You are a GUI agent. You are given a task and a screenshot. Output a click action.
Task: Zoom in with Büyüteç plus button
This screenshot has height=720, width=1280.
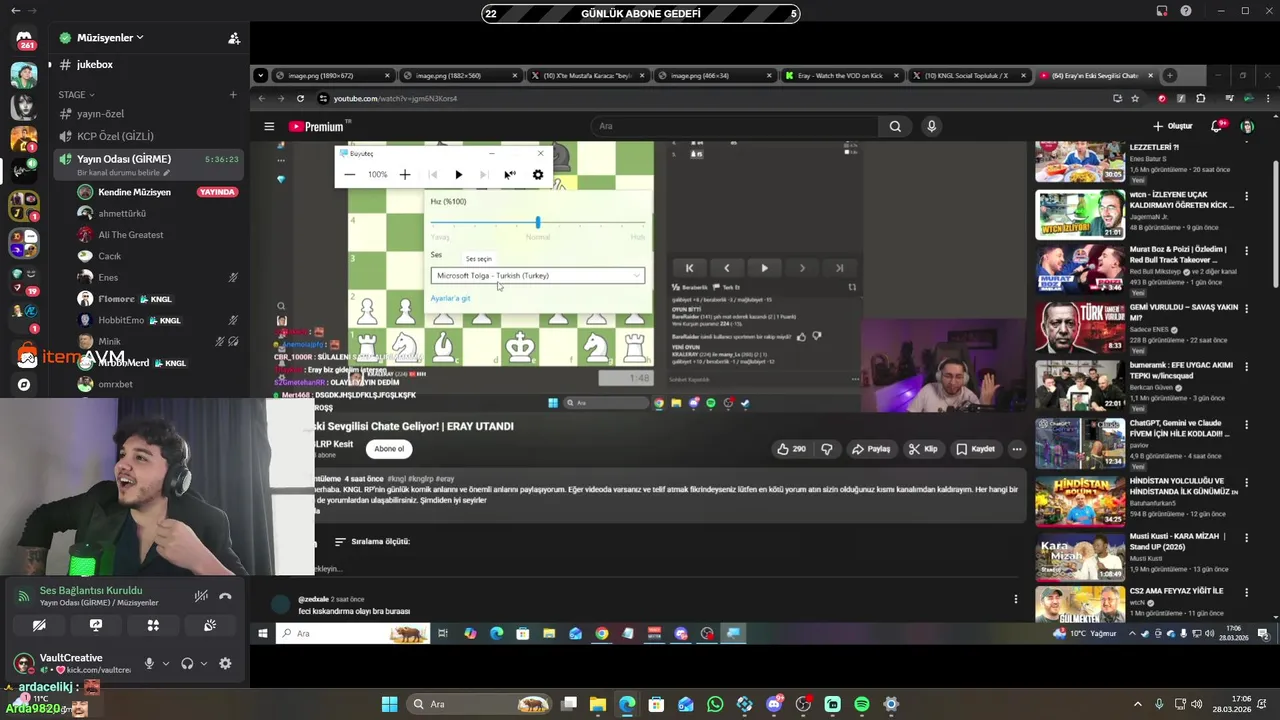[405, 174]
